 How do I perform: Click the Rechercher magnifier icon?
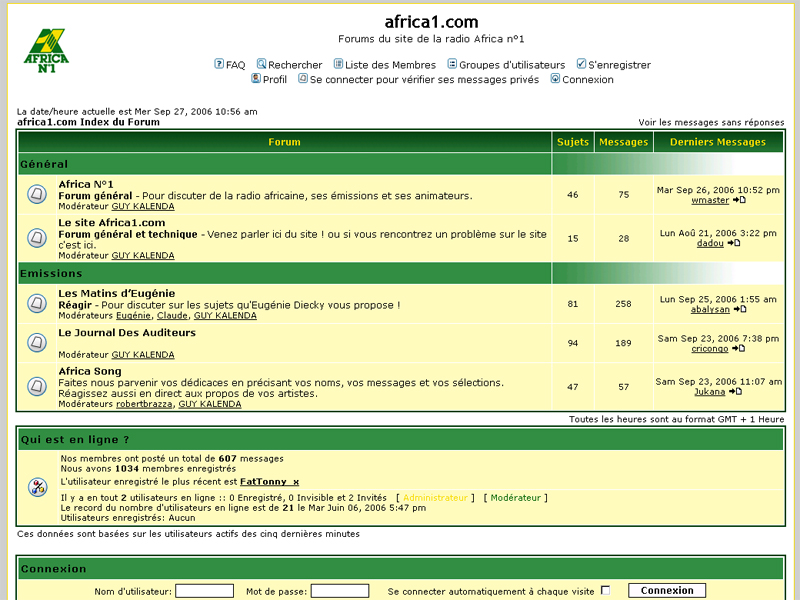tap(261, 64)
